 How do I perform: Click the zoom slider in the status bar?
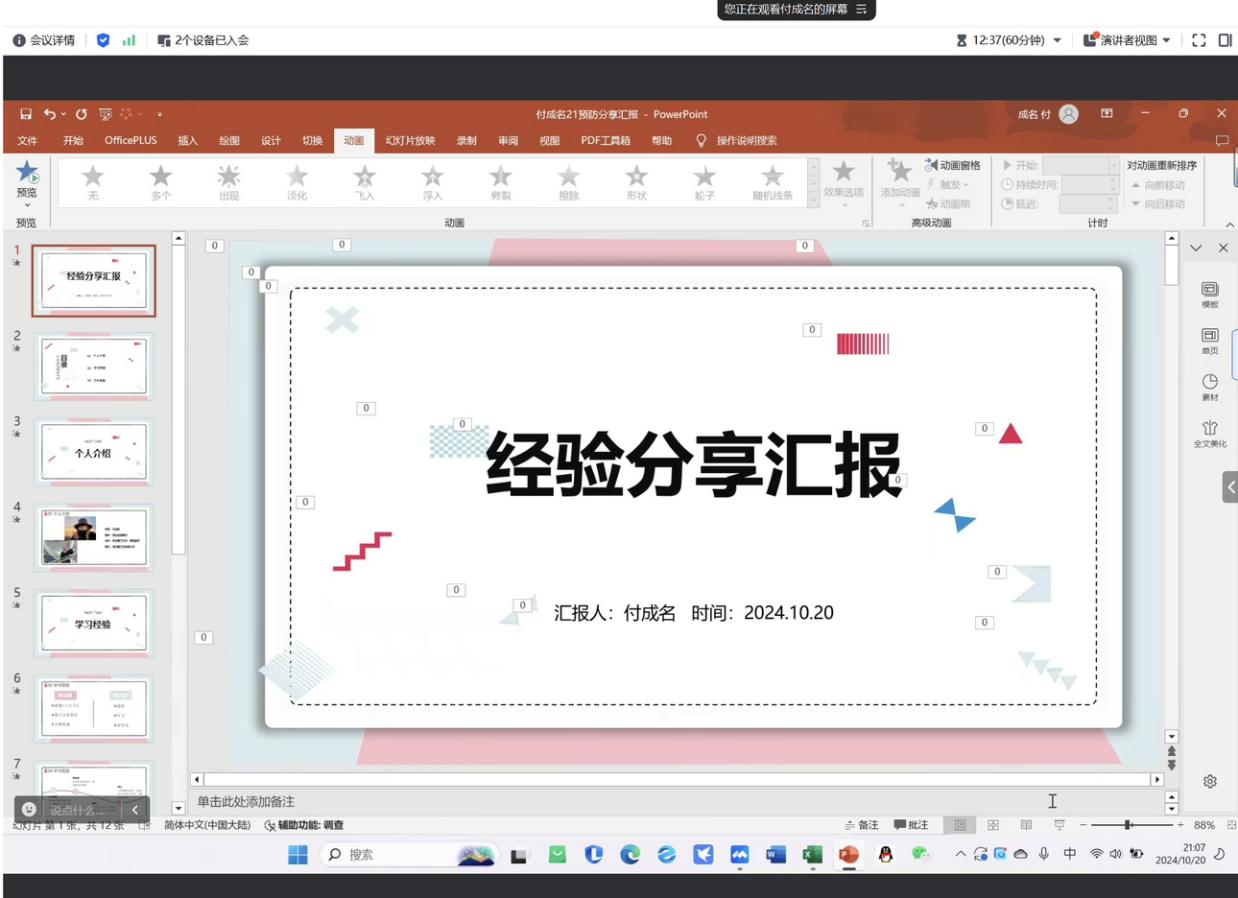pyautogui.click(x=1128, y=825)
